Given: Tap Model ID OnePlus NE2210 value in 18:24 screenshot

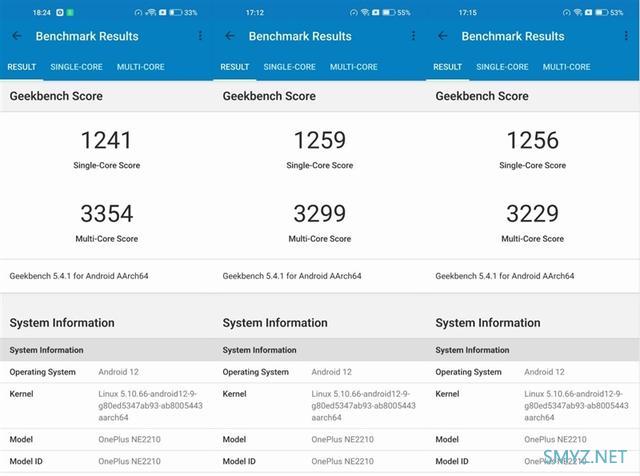Looking at the screenshot, I should 129,461.
